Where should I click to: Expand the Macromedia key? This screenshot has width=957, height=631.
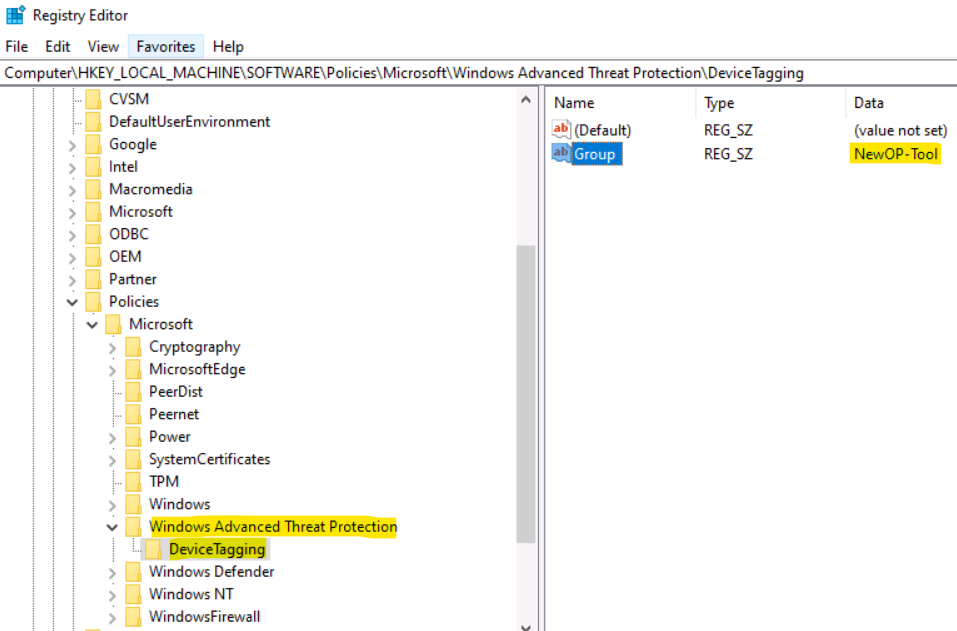click(x=72, y=190)
